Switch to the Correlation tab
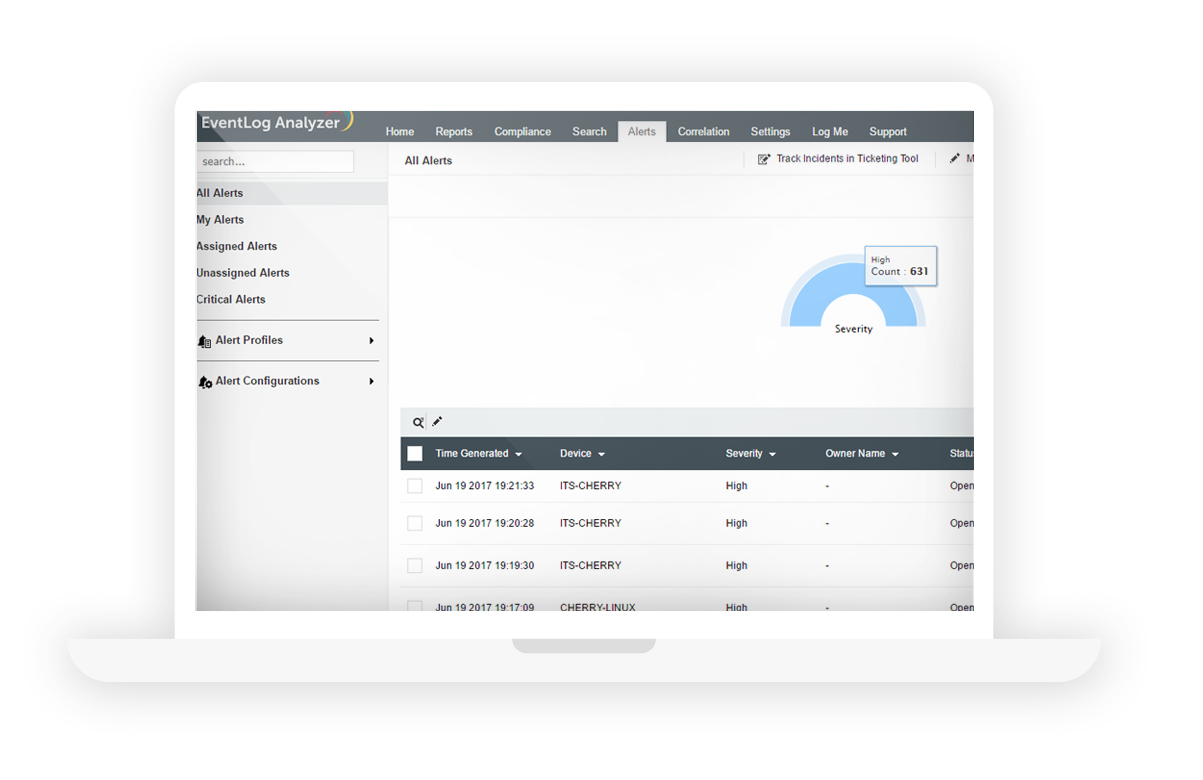Screen dimensions: 1203x780 tap(703, 132)
